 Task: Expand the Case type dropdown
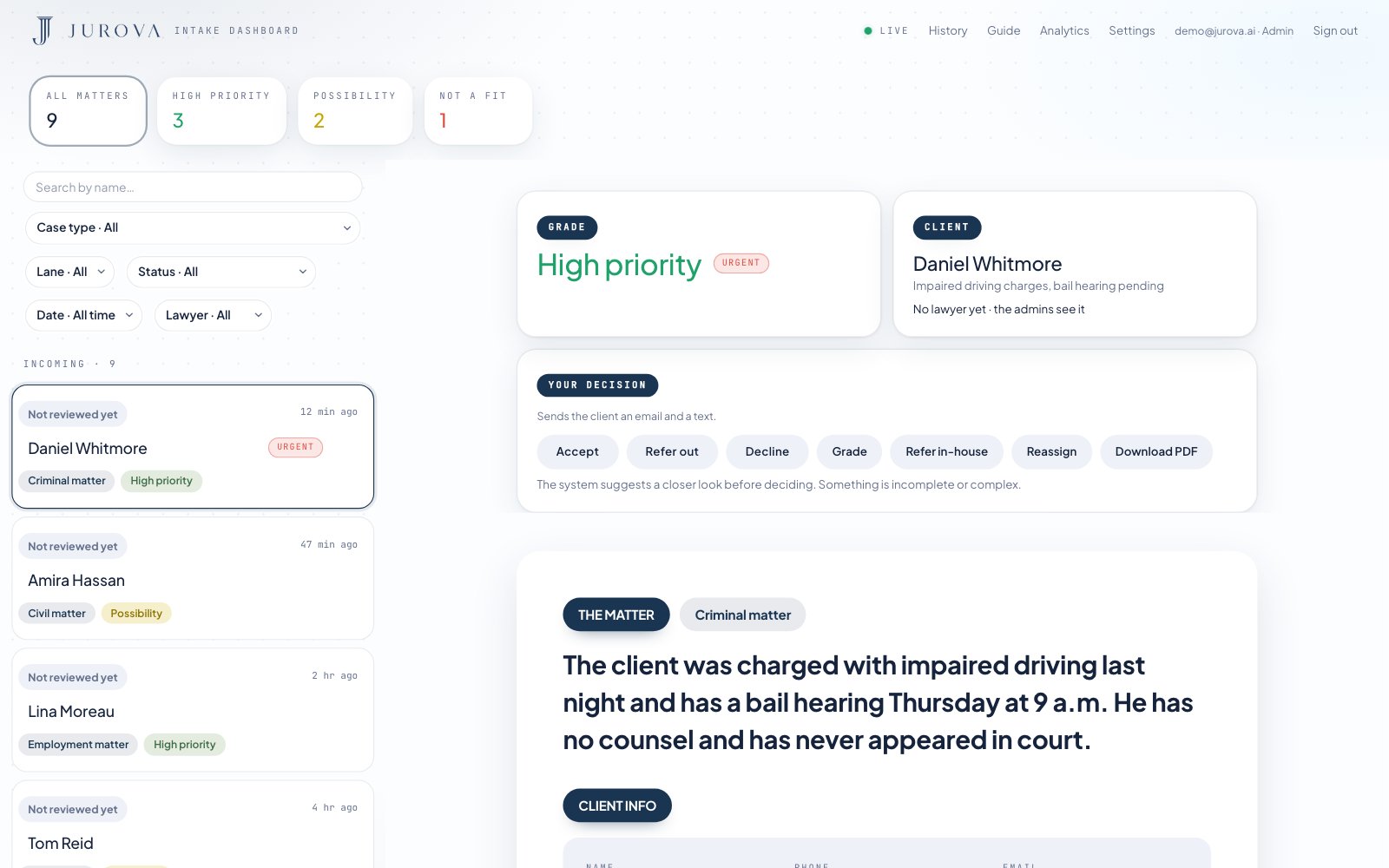pos(193,227)
